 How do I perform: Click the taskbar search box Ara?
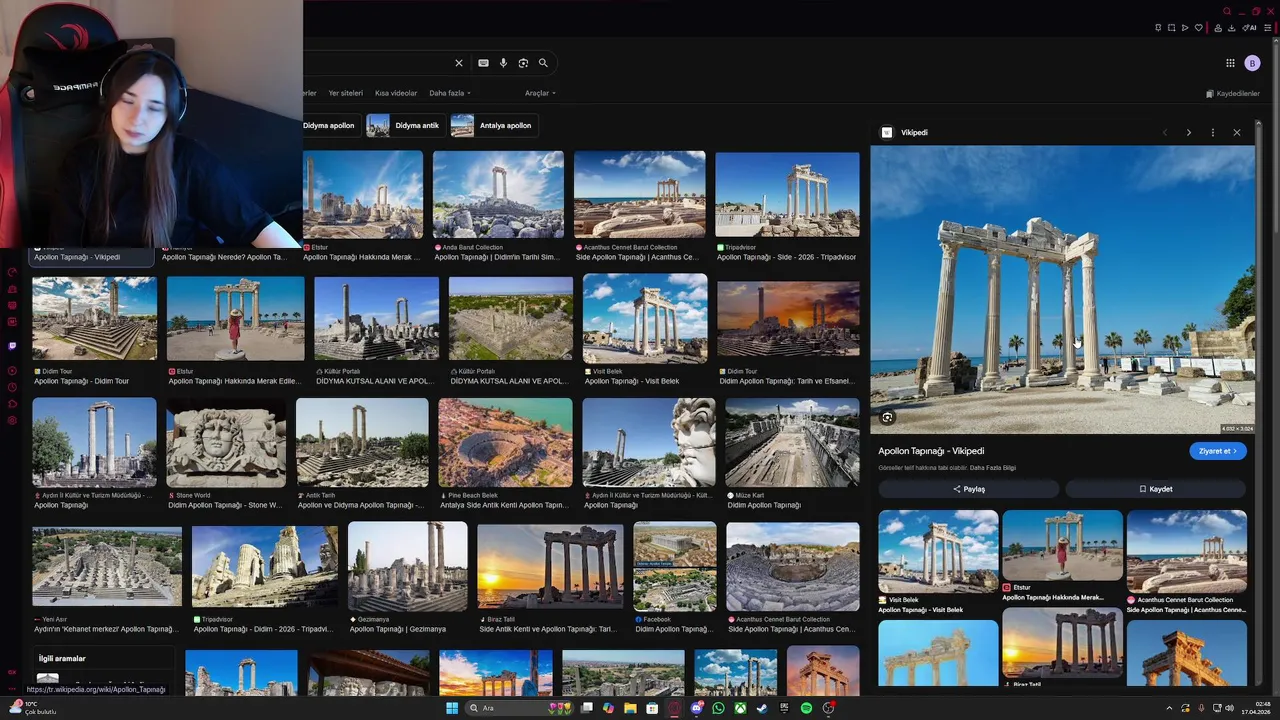(x=520, y=708)
